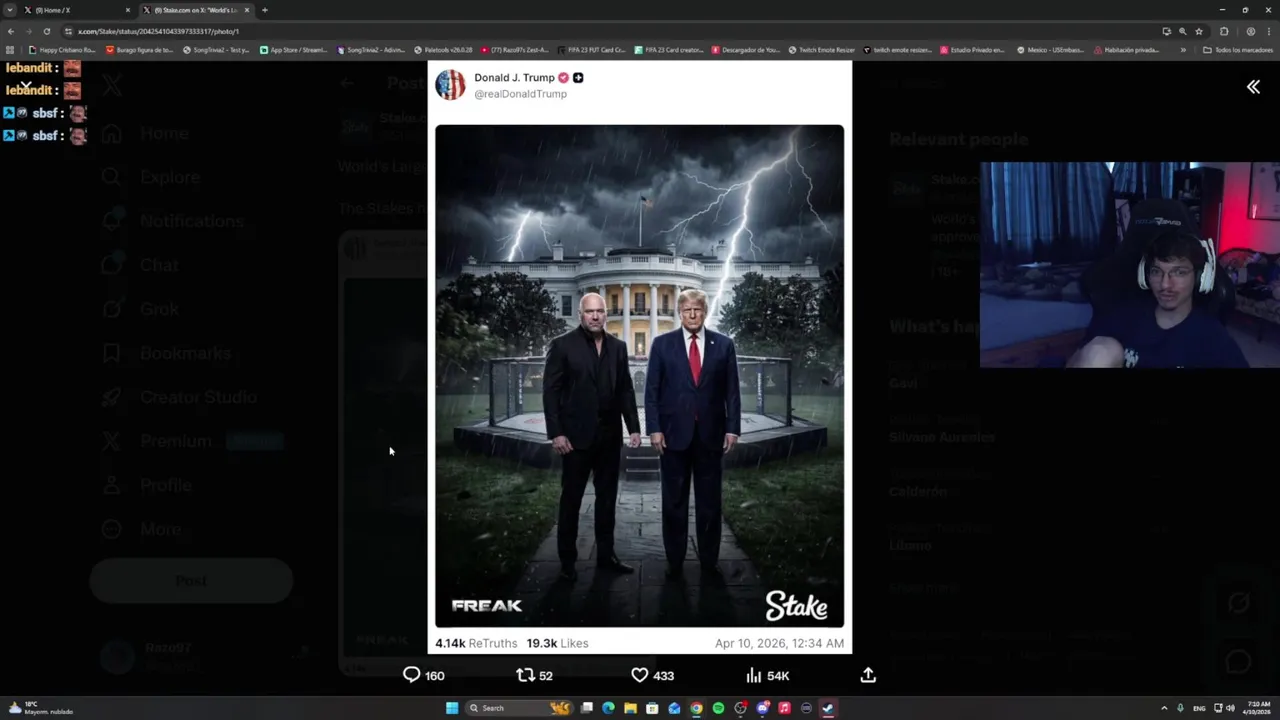
Task: Open the 'App Store / Streaml...' bookmark
Action: tap(293, 50)
